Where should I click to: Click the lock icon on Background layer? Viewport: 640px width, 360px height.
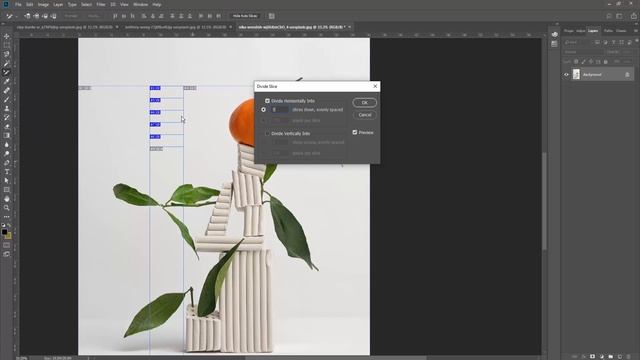tap(627, 75)
